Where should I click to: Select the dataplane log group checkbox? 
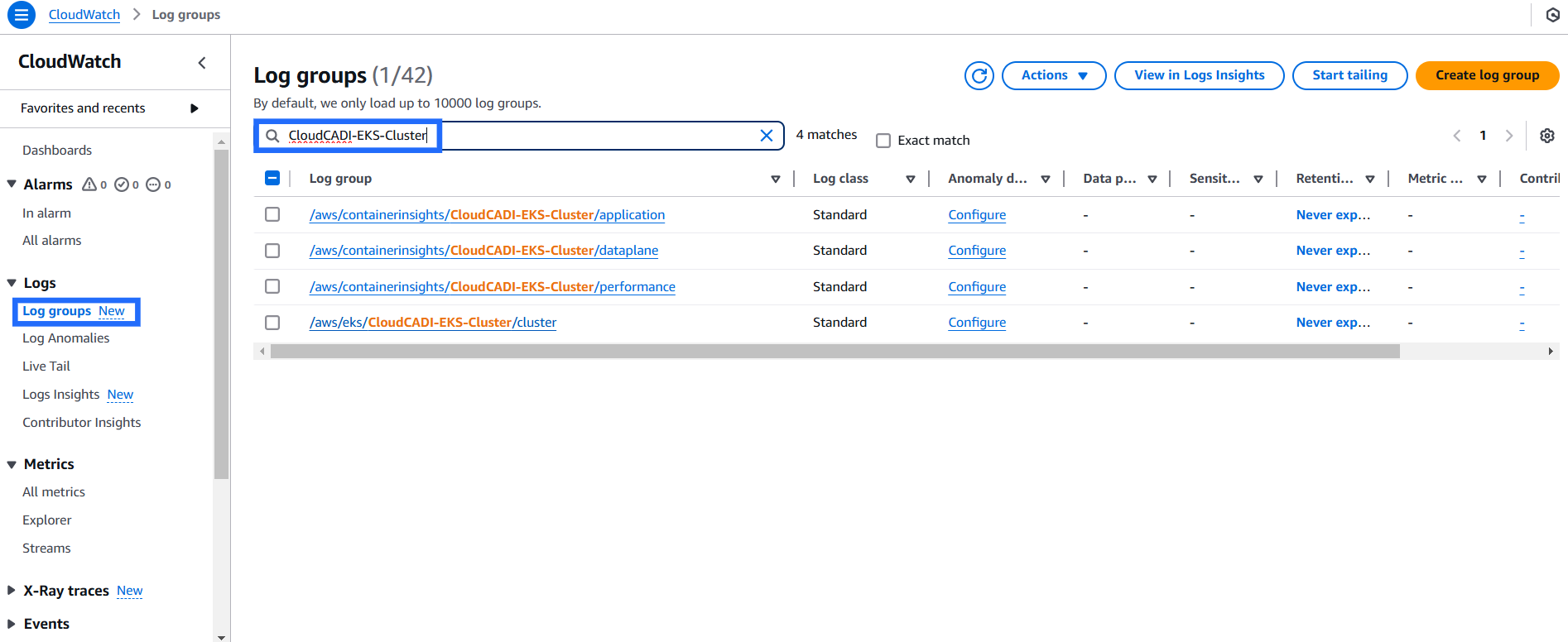coord(272,251)
